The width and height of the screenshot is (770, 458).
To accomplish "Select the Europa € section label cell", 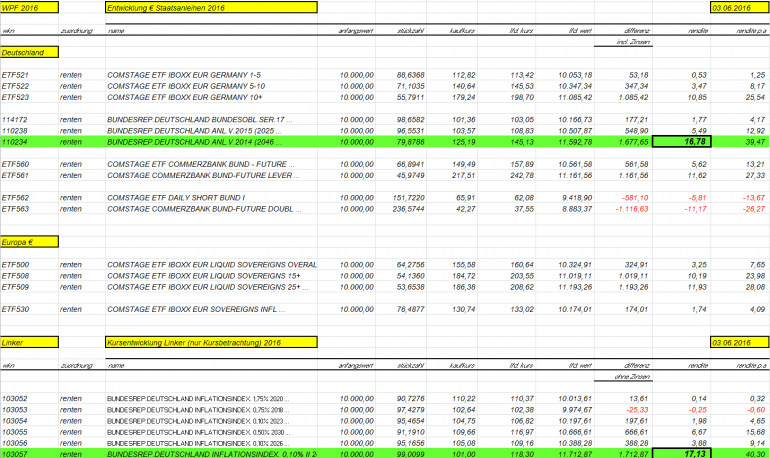I will 29,242.
